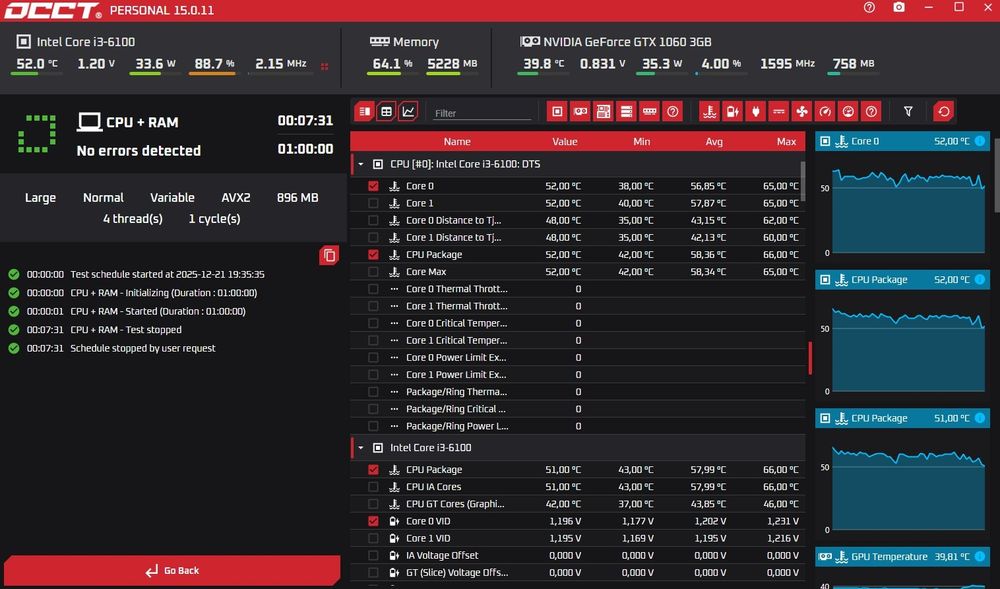The image size is (1000, 589).
Task: Open the funnel filter options icon
Action: coord(908,112)
